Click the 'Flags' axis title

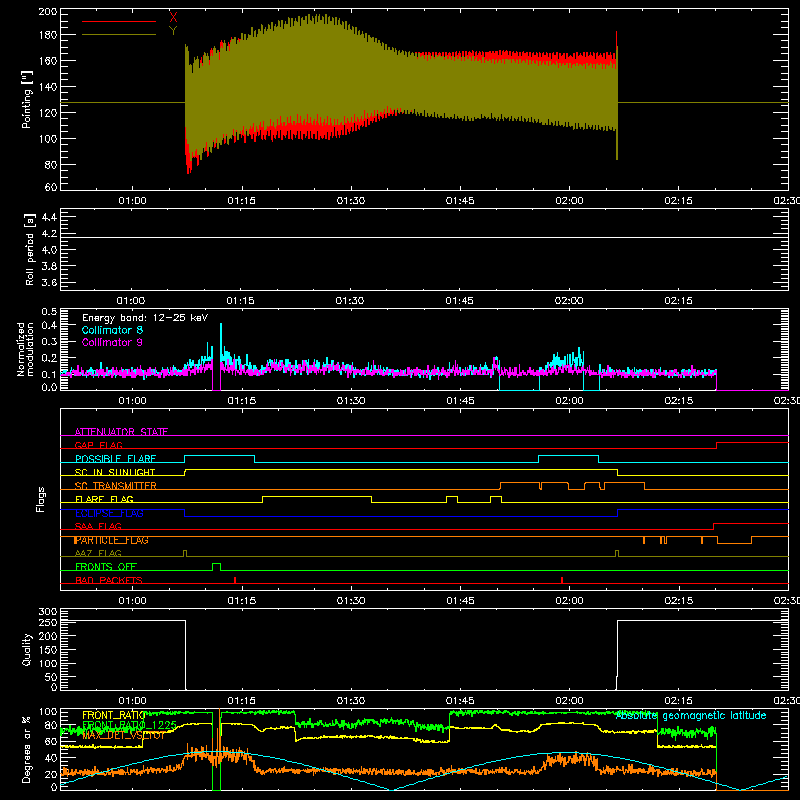tap(40, 499)
